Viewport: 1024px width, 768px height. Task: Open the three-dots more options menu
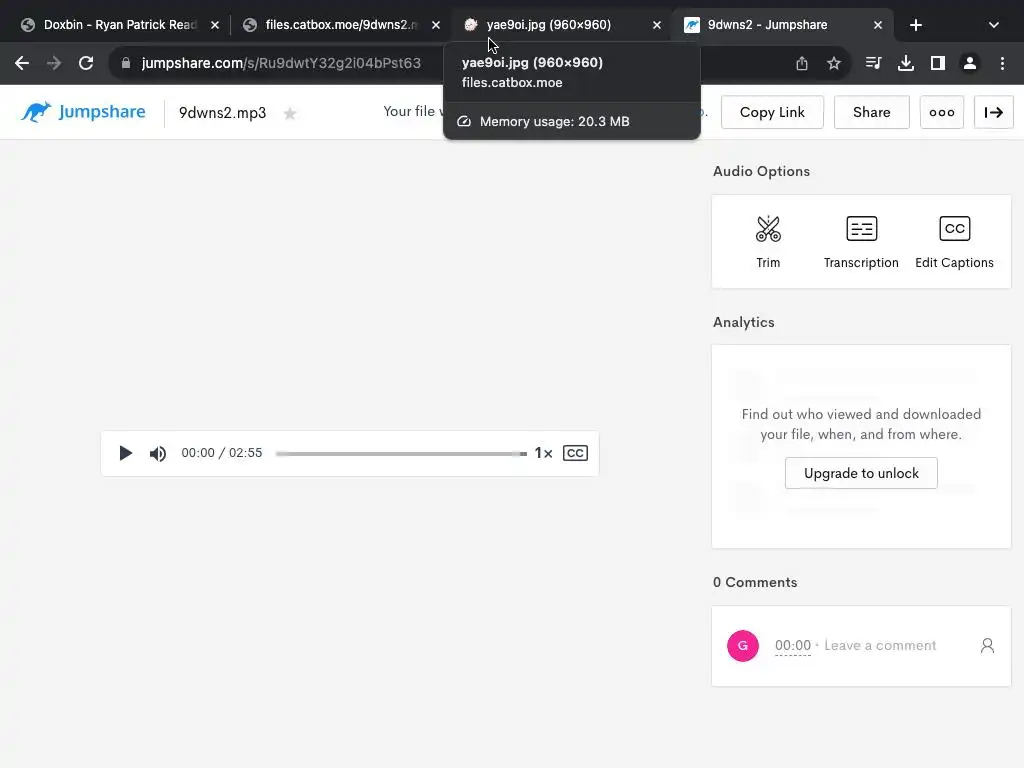coord(942,112)
